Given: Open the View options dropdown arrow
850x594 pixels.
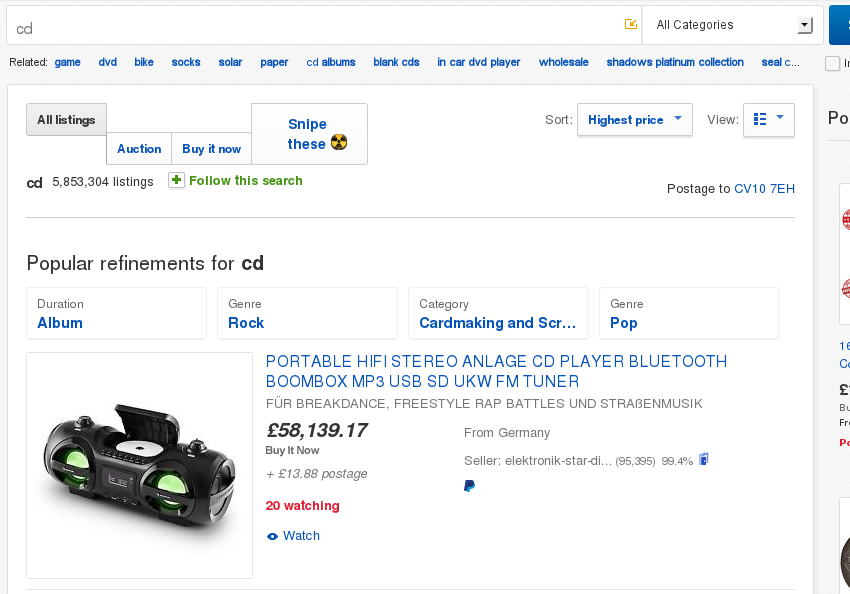Looking at the screenshot, I should click(780, 117).
